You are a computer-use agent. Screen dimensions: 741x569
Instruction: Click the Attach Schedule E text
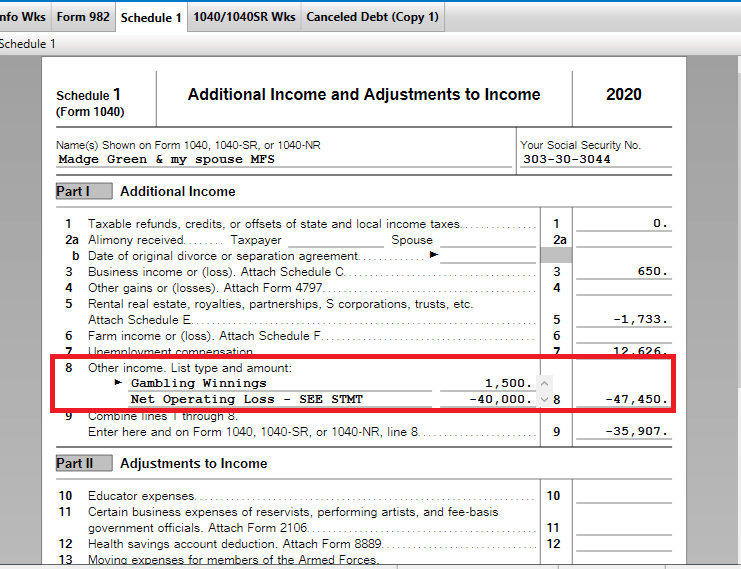[139, 320]
